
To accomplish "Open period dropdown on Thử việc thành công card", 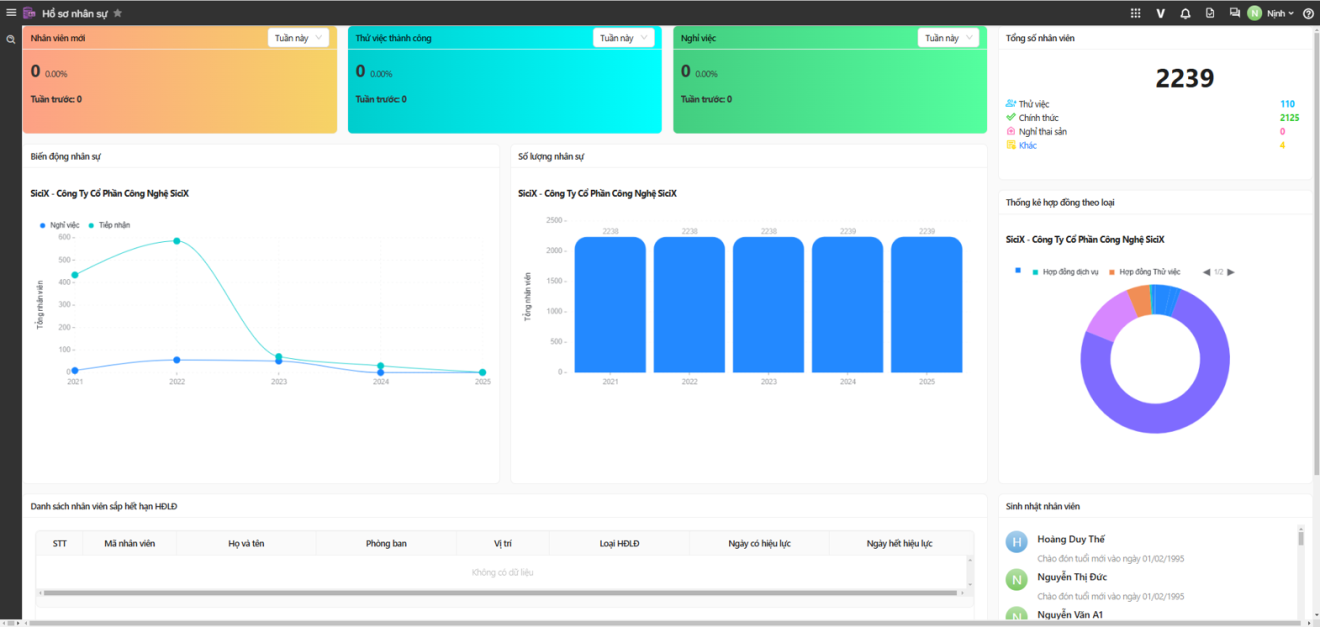I will pyautogui.click(x=623, y=38).
